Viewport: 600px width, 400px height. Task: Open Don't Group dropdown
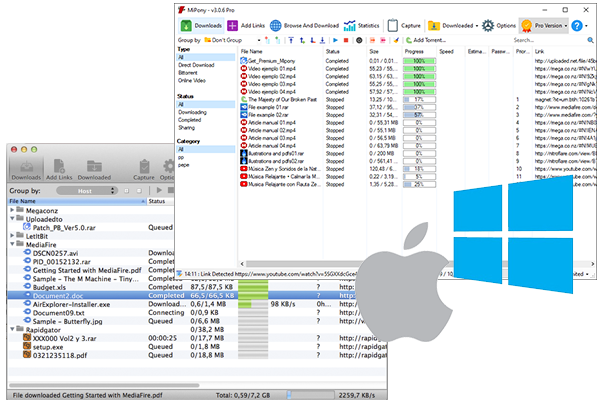(232, 40)
